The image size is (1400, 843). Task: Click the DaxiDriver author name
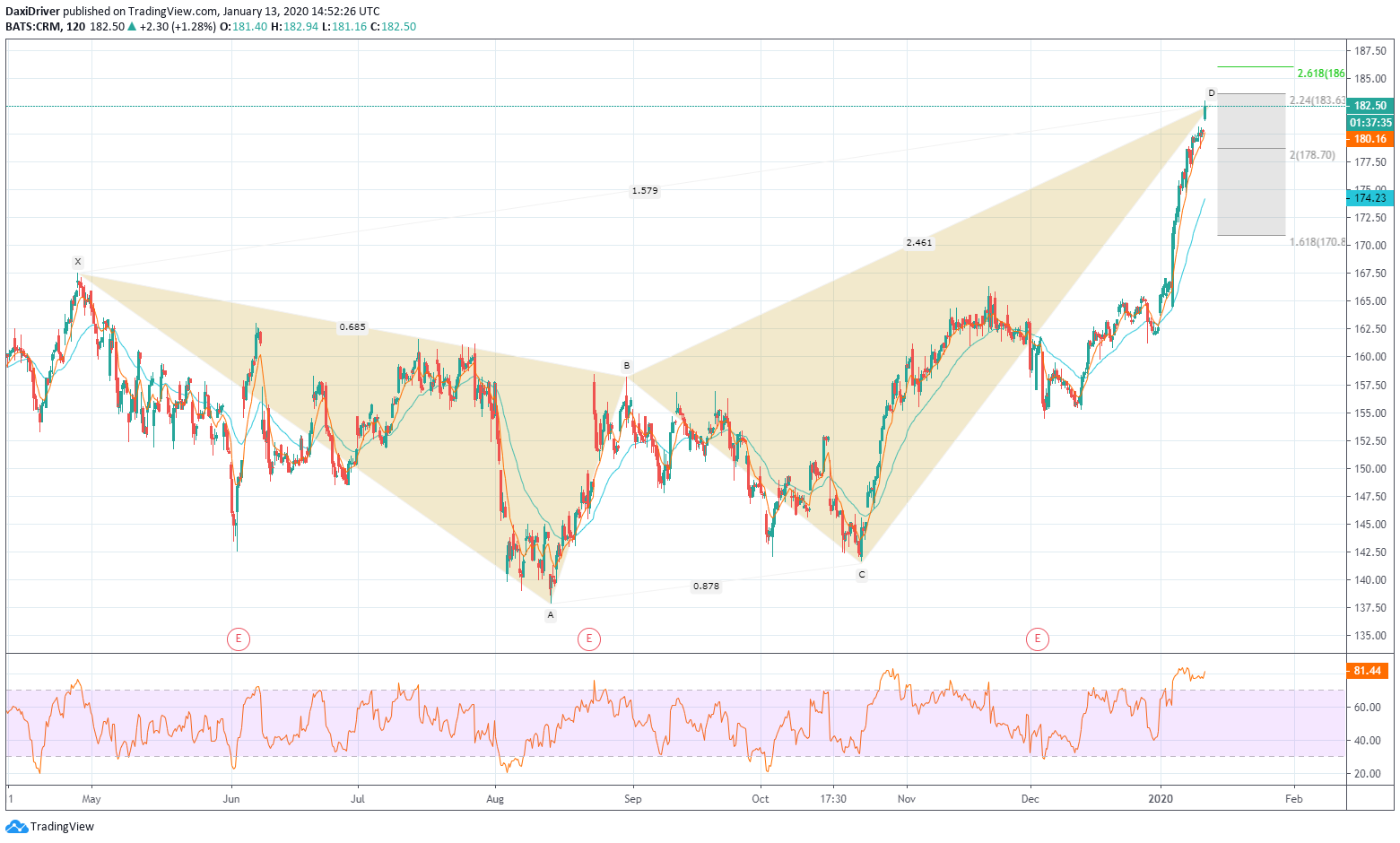pyautogui.click(x=32, y=12)
